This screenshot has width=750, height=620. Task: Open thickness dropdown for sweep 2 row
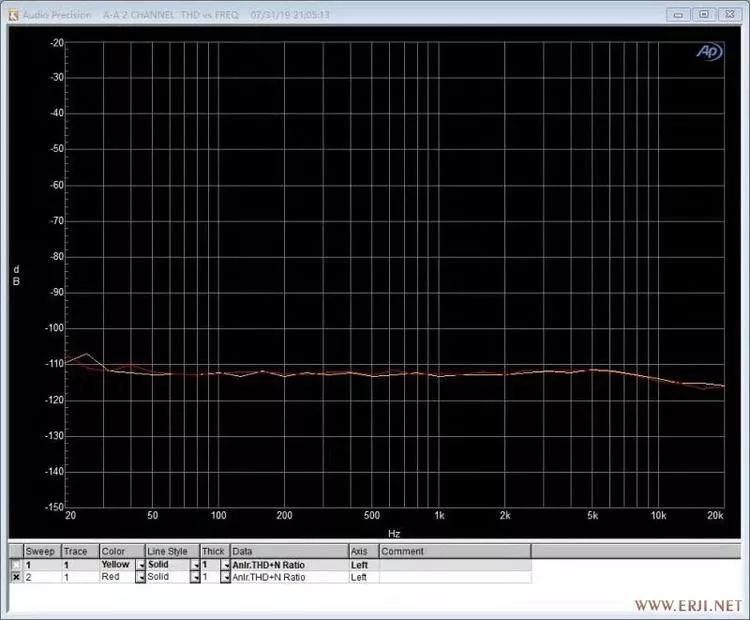(226, 577)
